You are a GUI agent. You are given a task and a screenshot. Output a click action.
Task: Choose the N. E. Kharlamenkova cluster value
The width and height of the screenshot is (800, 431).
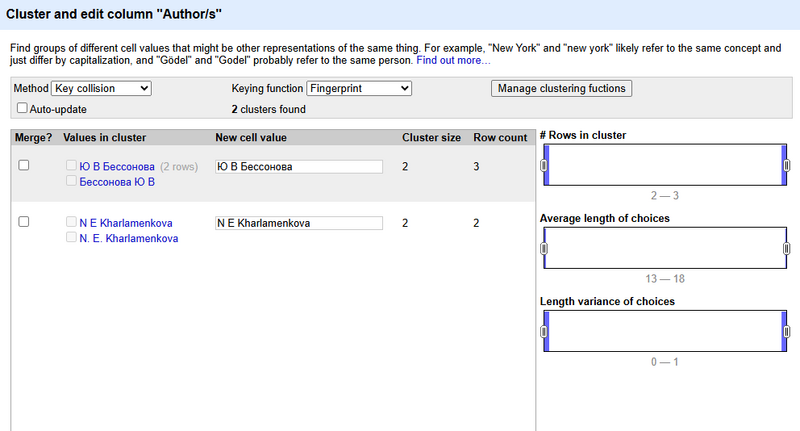129,239
